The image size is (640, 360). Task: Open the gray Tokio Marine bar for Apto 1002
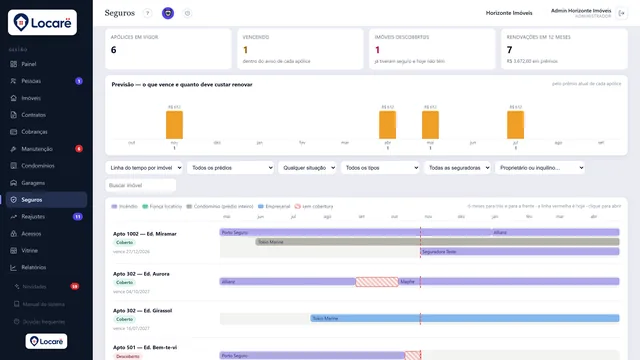[x=438, y=242]
